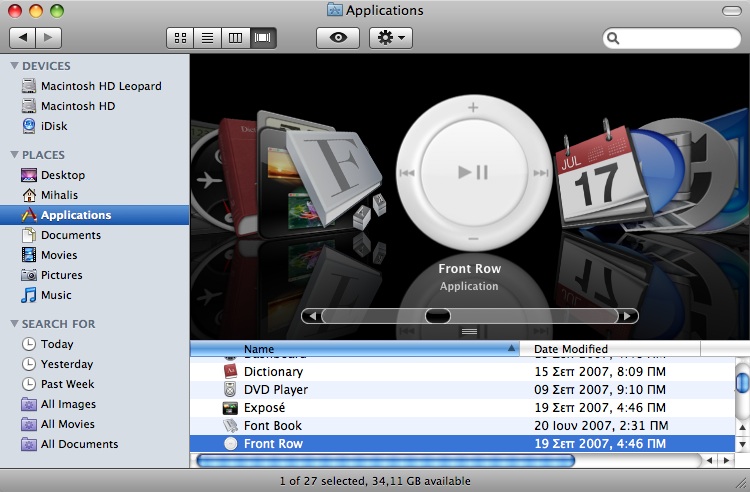The image size is (750, 492).
Task: Click the Cover Flow scrubber knob
Action: point(438,316)
